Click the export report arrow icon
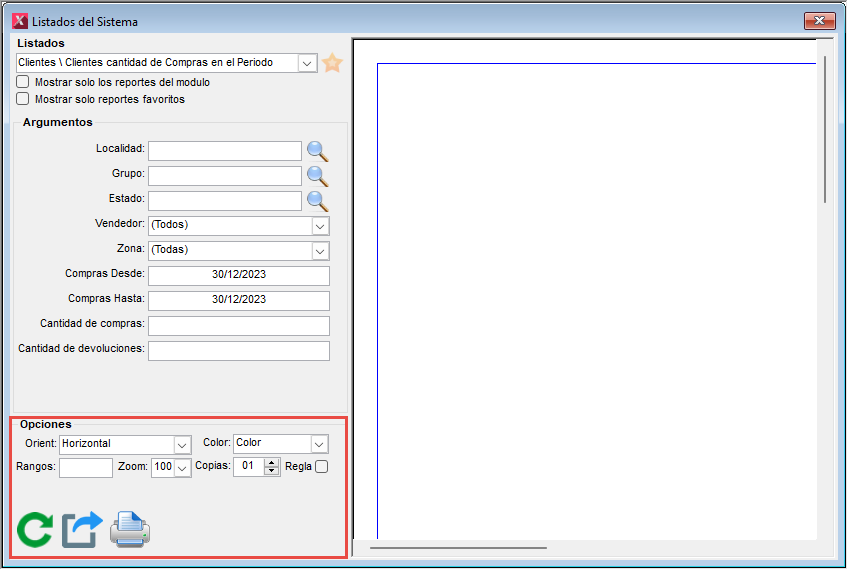The height and width of the screenshot is (570, 848). click(82, 529)
